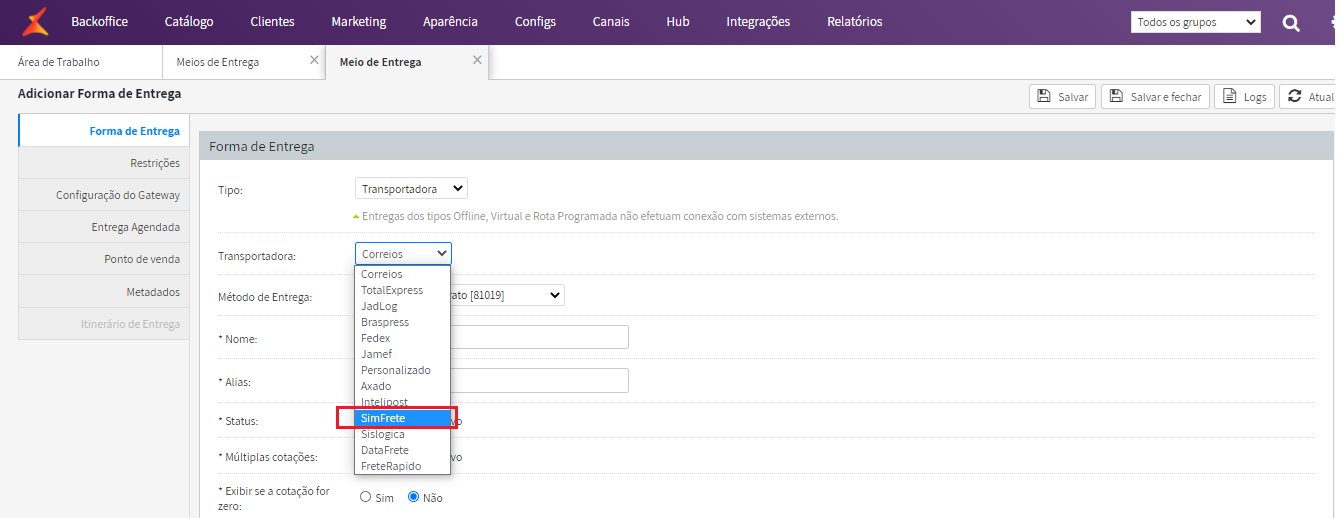The image size is (1342, 518).
Task: Choose Correios in the list
Action: pyautogui.click(x=403, y=274)
